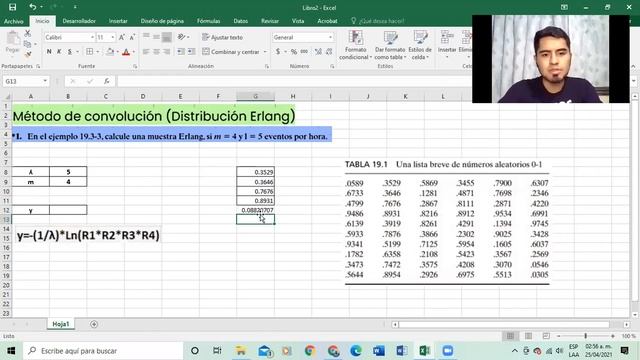The image size is (640, 360).
Task: Activate the Format Painter brush
Action: 28,54
